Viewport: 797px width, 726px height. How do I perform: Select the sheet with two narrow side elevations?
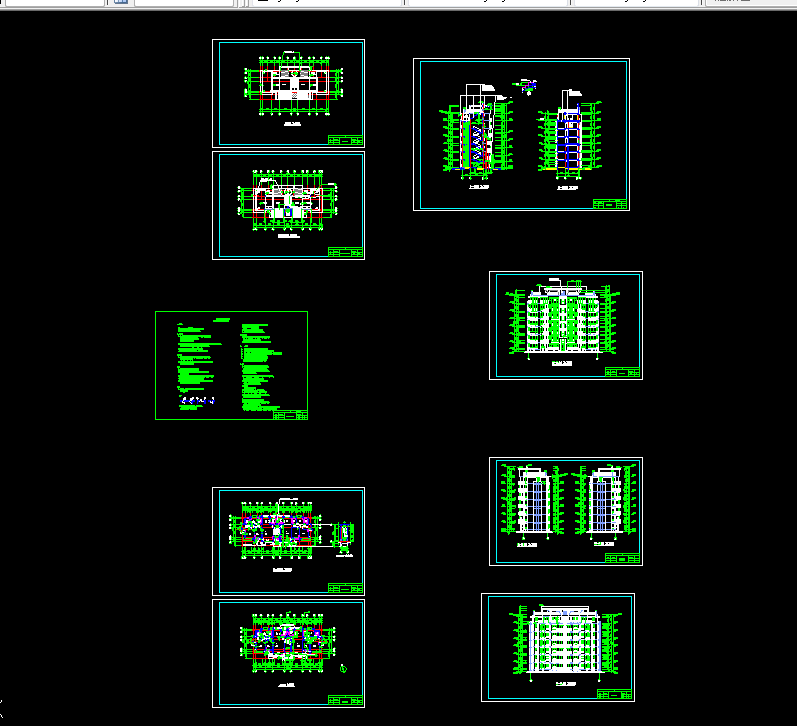click(566, 511)
